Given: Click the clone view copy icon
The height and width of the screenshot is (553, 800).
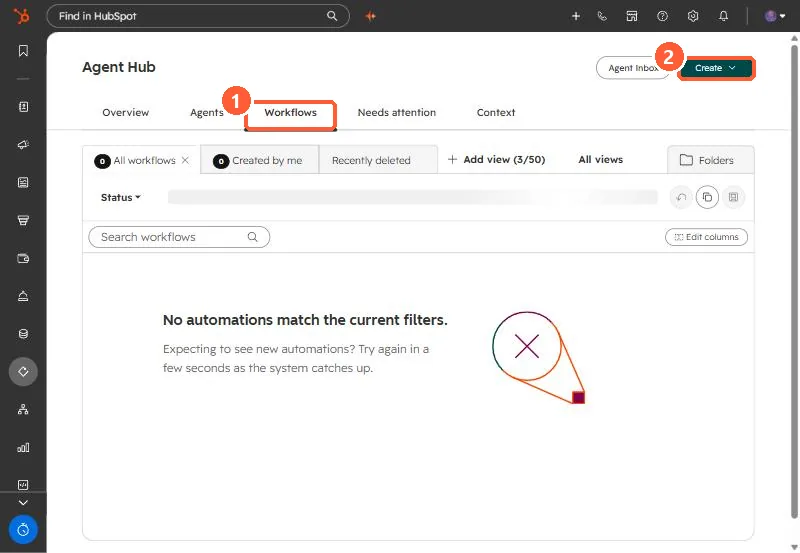Looking at the screenshot, I should 707,197.
